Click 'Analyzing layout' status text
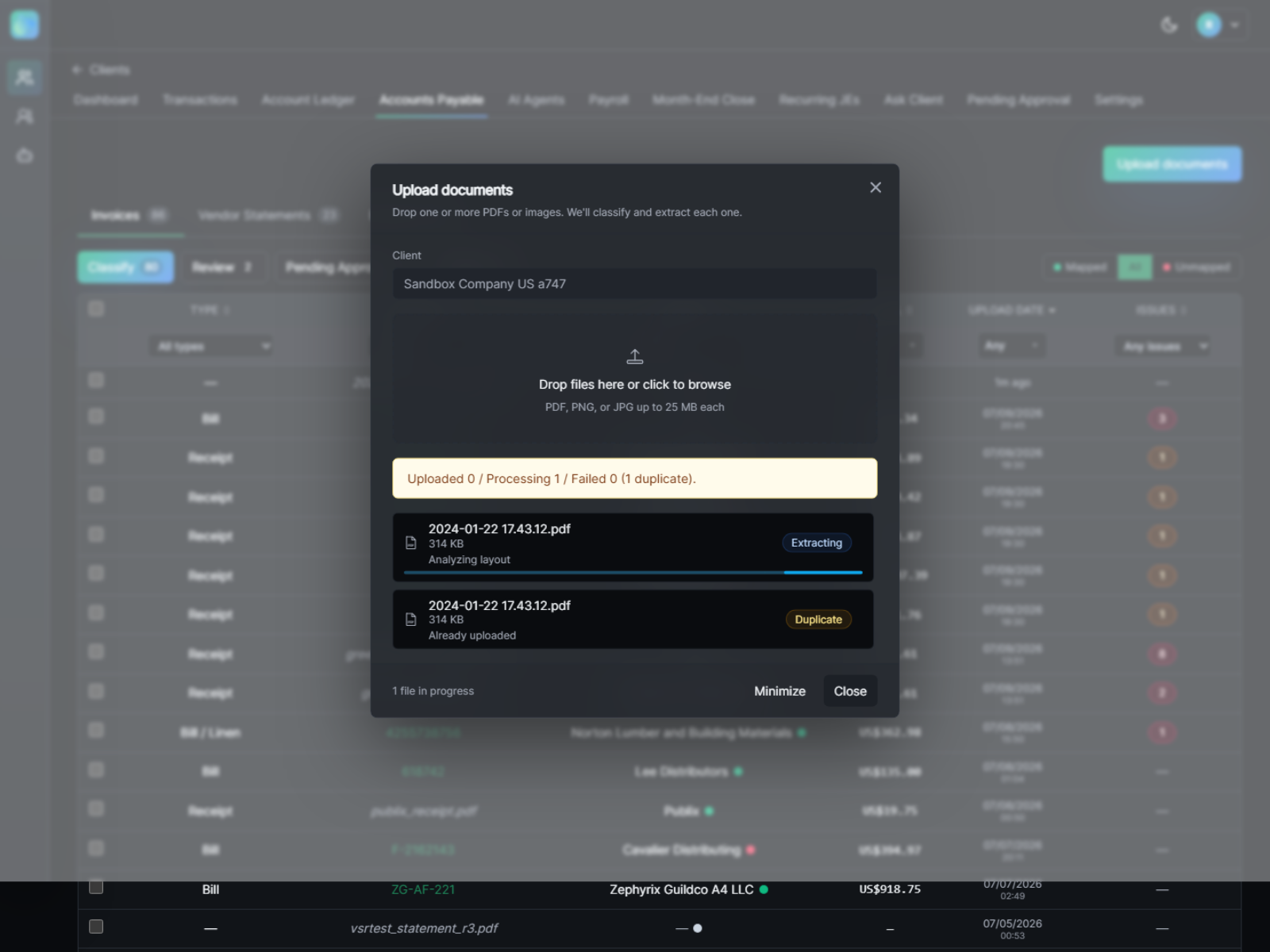The image size is (1270, 952). coord(469,559)
